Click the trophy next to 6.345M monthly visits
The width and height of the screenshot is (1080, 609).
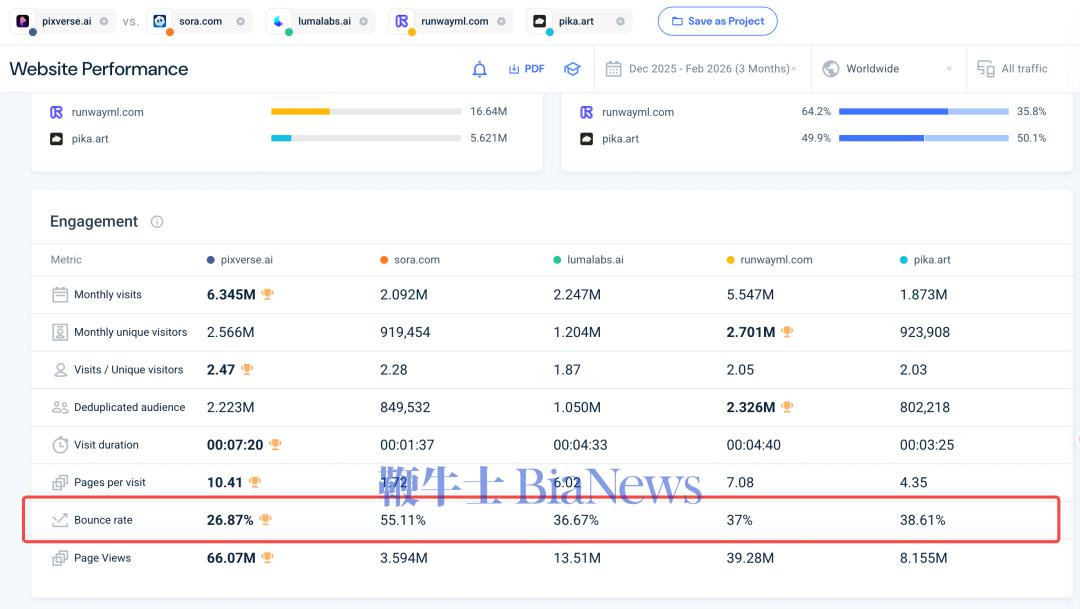267,295
